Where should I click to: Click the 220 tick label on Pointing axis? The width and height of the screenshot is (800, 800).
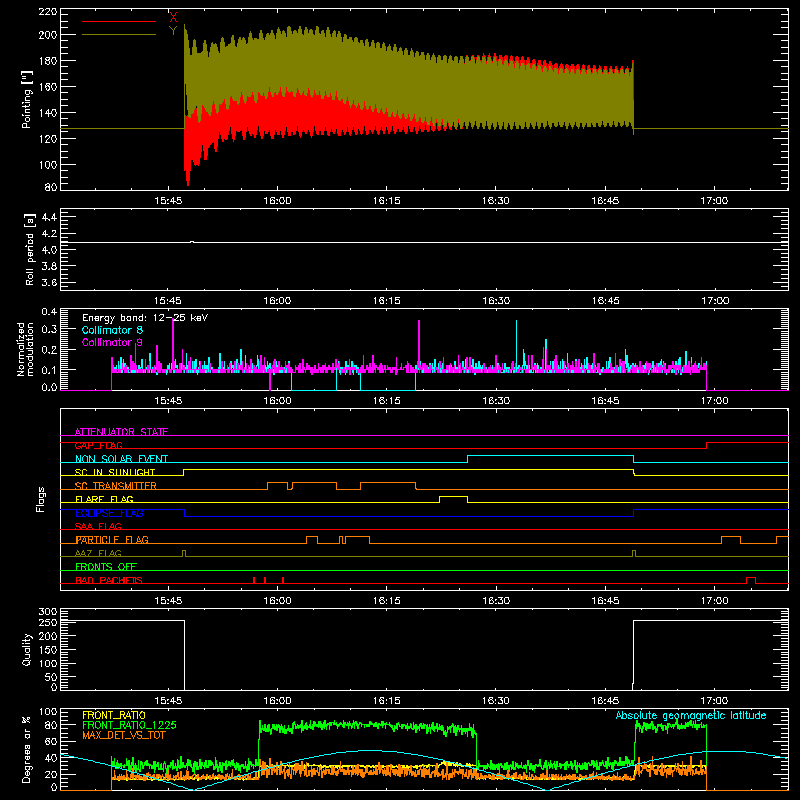[x=47, y=11]
